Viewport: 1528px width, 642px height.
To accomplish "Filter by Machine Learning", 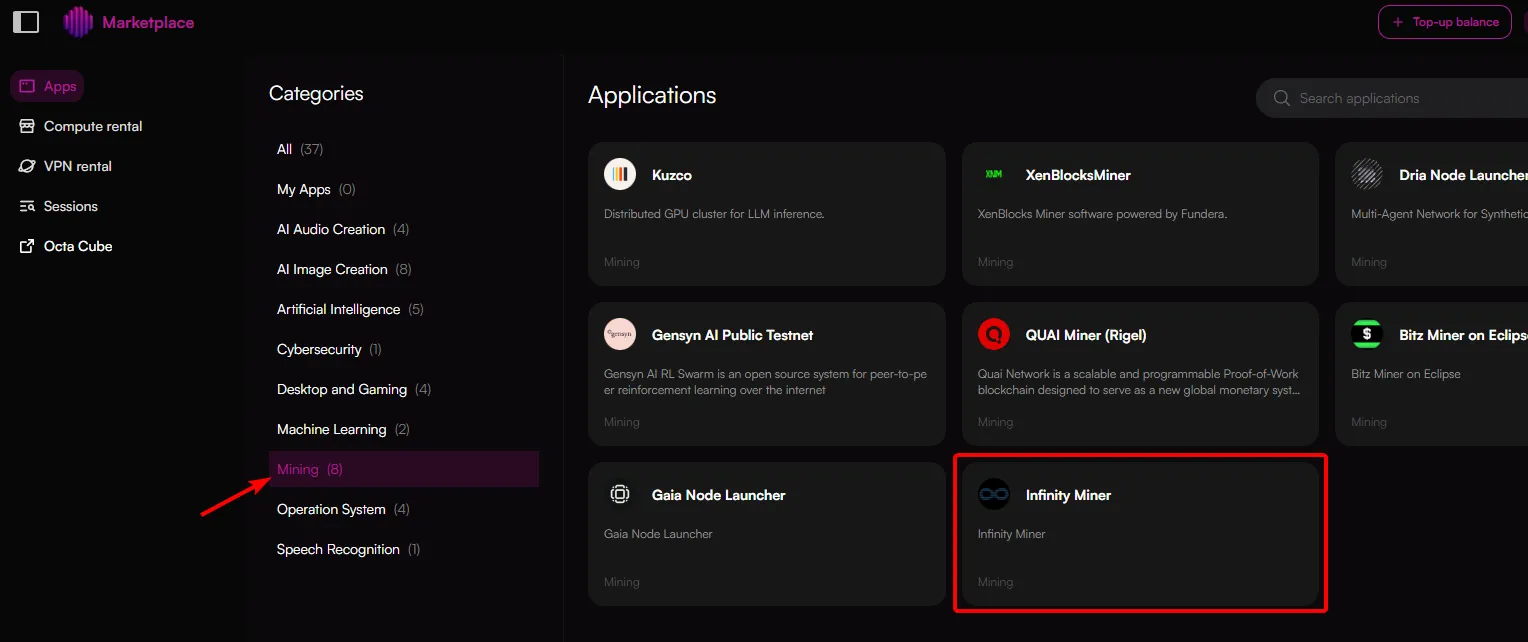I will pyautogui.click(x=343, y=429).
